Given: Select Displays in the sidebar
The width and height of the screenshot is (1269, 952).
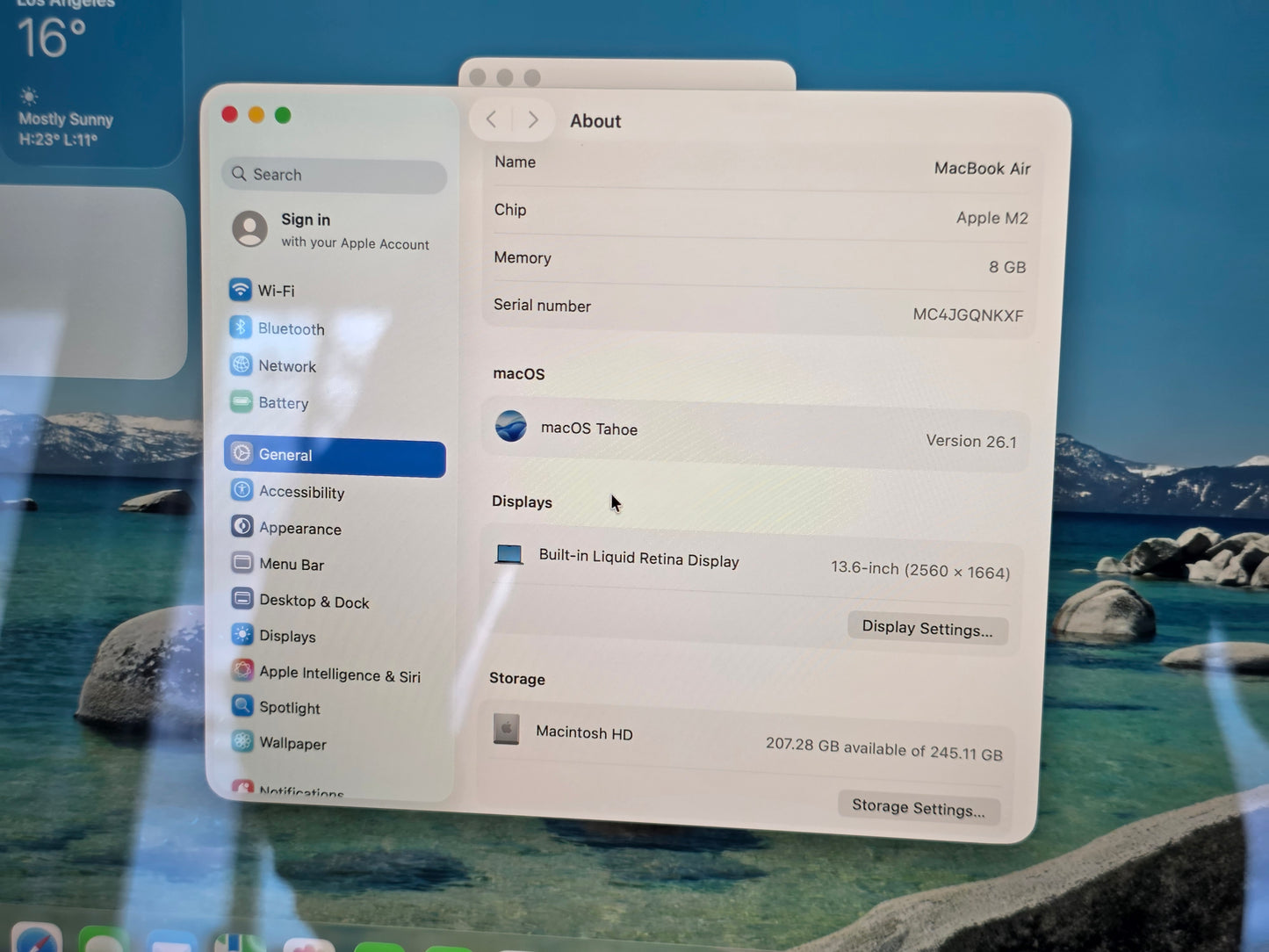Looking at the screenshot, I should tap(287, 635).
